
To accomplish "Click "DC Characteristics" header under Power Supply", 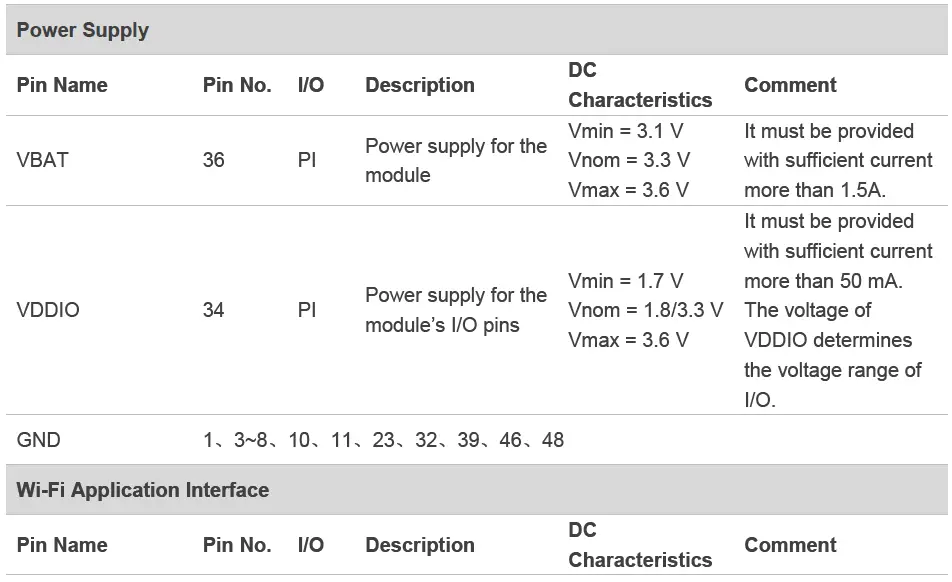I will (640, 85).
